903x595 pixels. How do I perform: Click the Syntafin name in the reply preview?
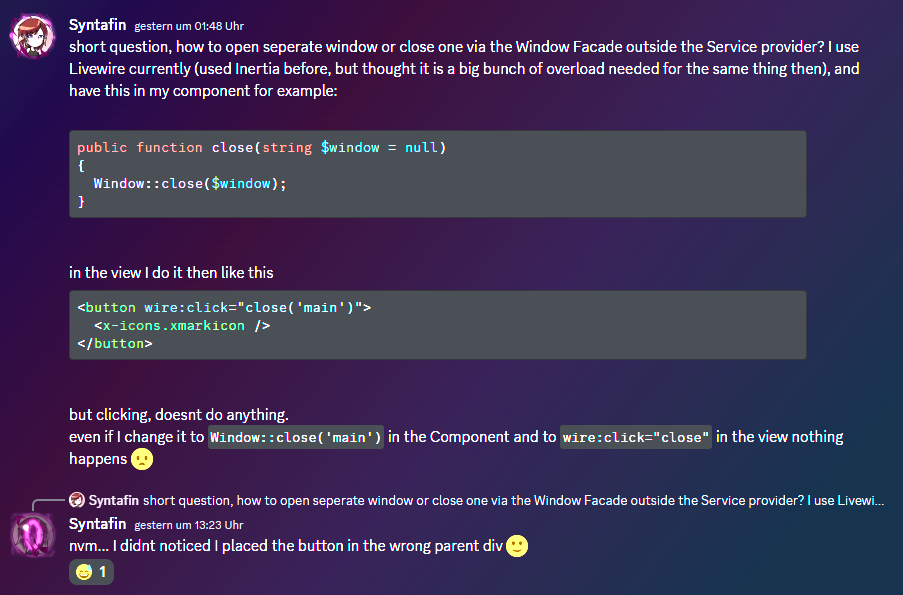(113, 499)
